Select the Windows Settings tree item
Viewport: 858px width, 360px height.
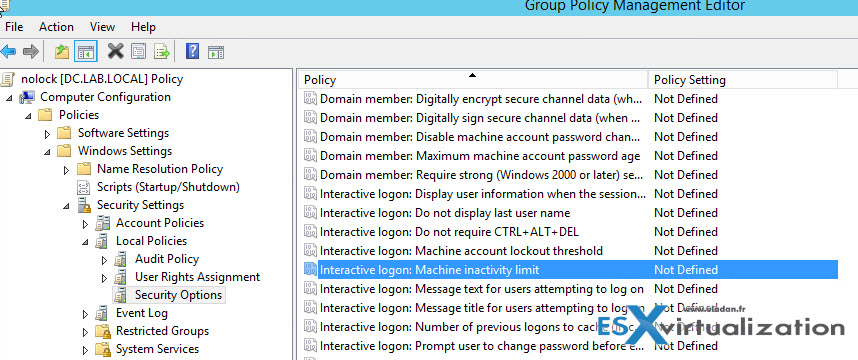point(125,151)
